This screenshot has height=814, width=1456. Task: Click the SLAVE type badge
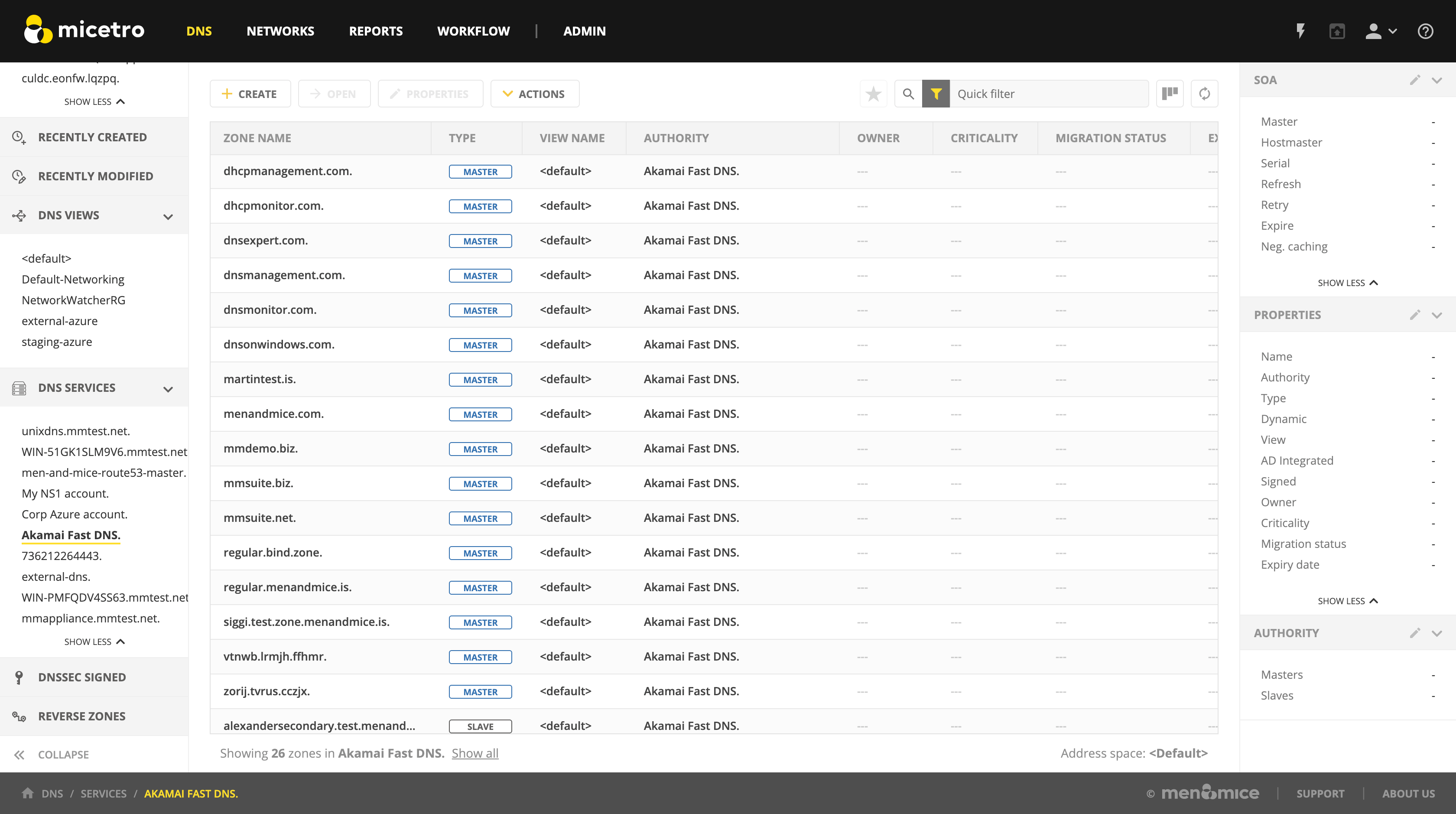[481, 726]
